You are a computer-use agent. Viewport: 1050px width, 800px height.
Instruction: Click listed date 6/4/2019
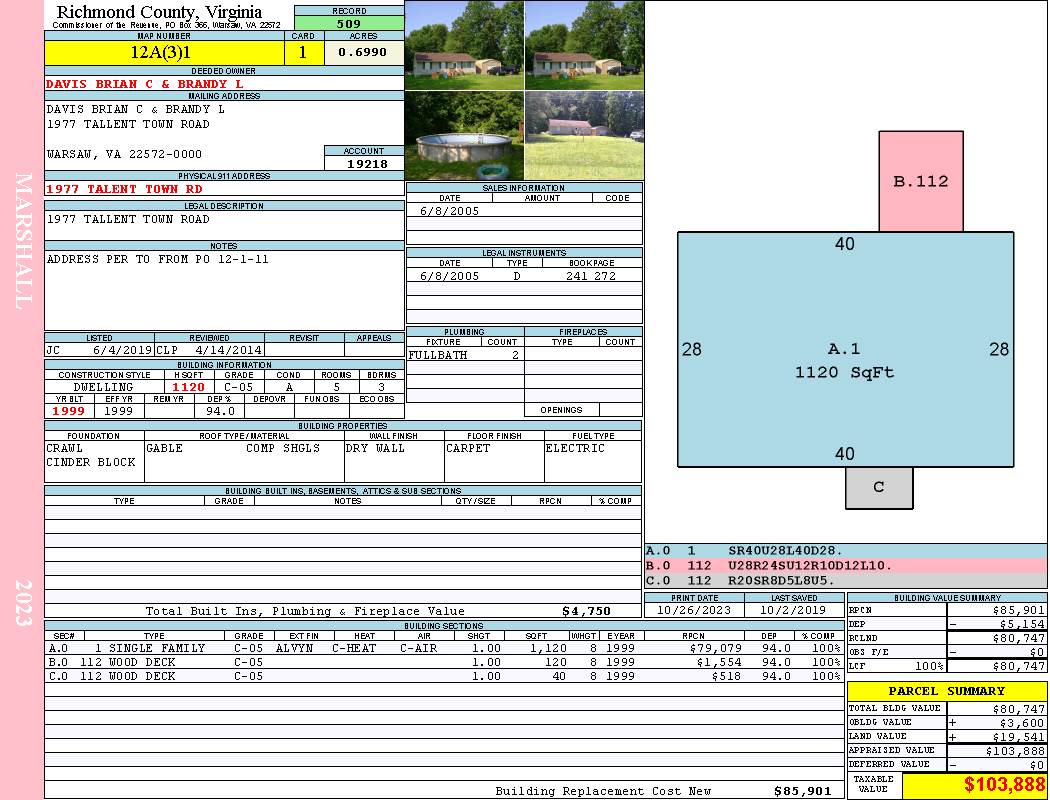click(123, 349)
